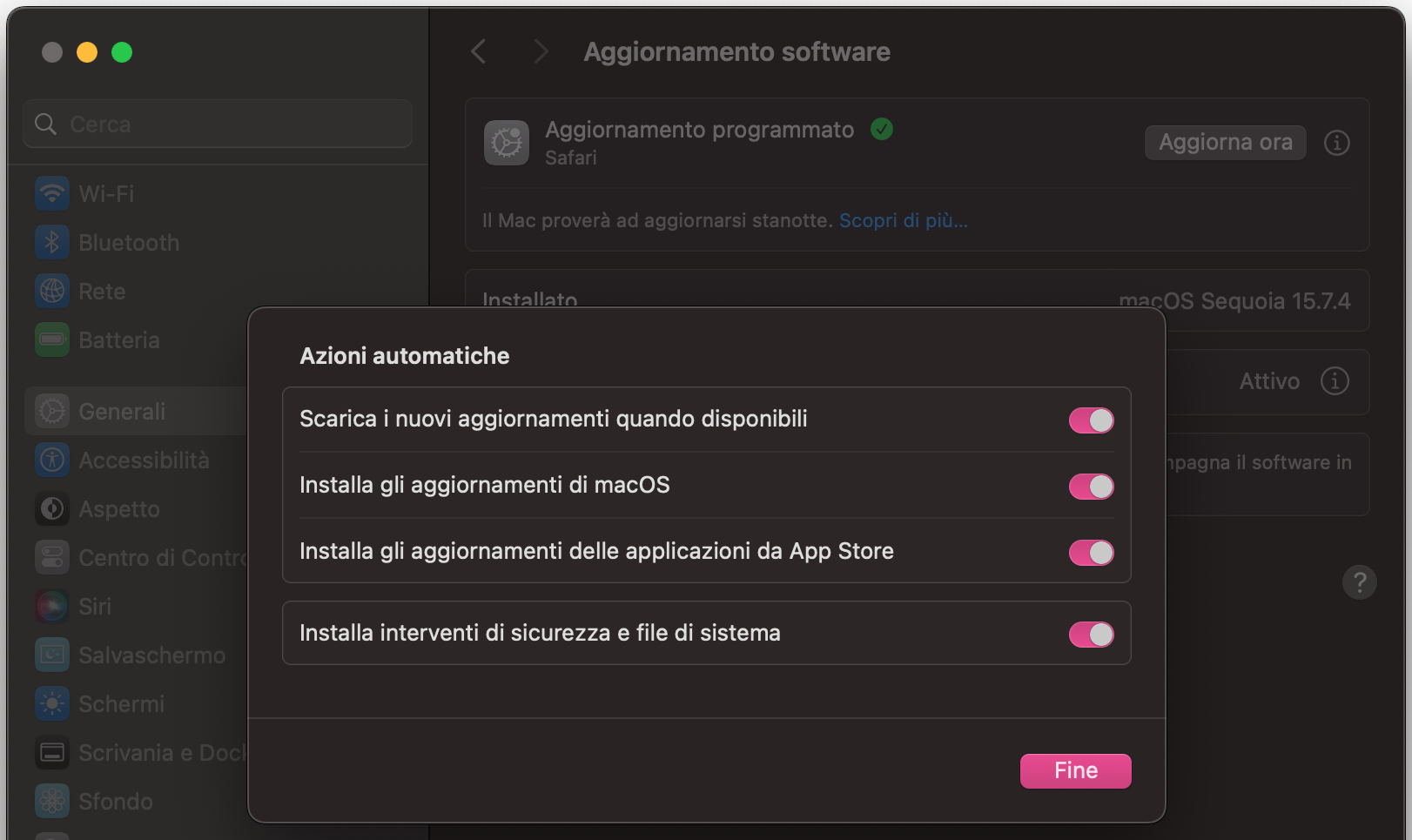
Task: Disable Installa gli aggiornamenti di macOS
Action: point(1092,487)
